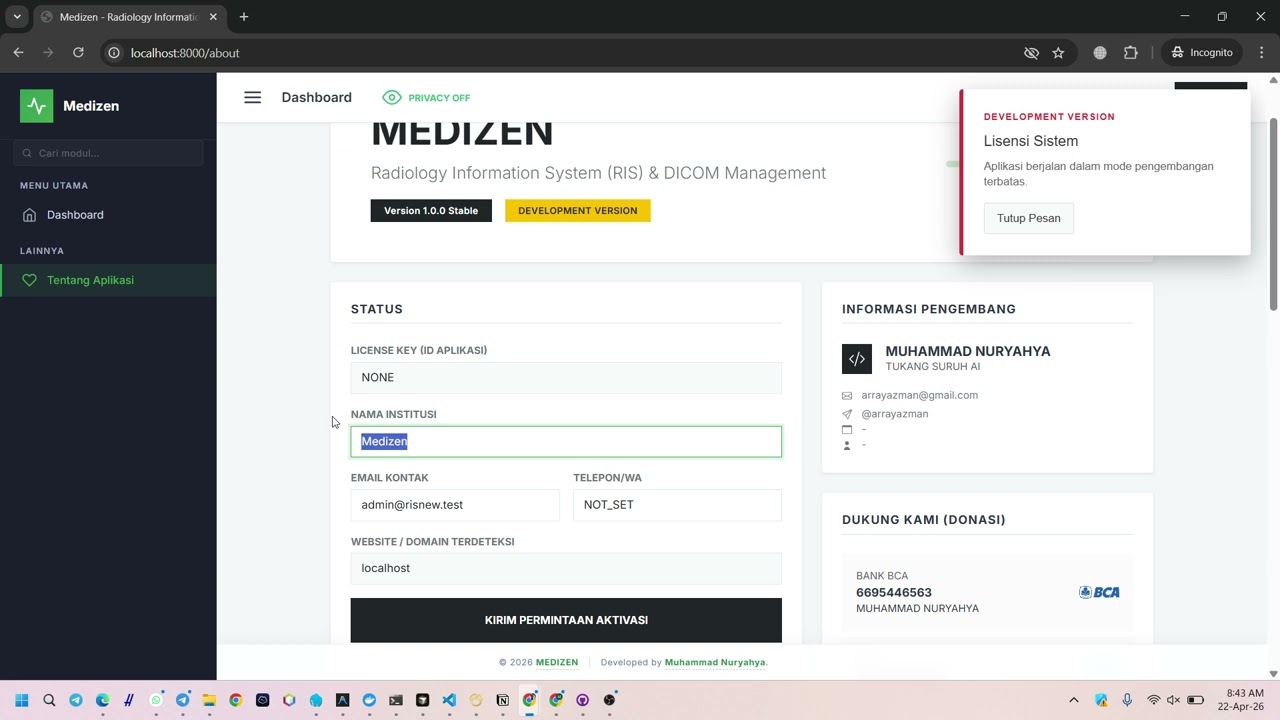Click the page vertical scrollbar thumb
This screenshot has height=720, width=1280.
(1273, 214)
